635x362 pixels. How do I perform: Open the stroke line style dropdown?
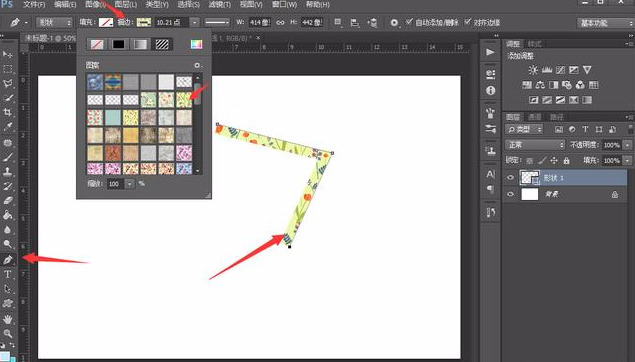click(217, 23)
